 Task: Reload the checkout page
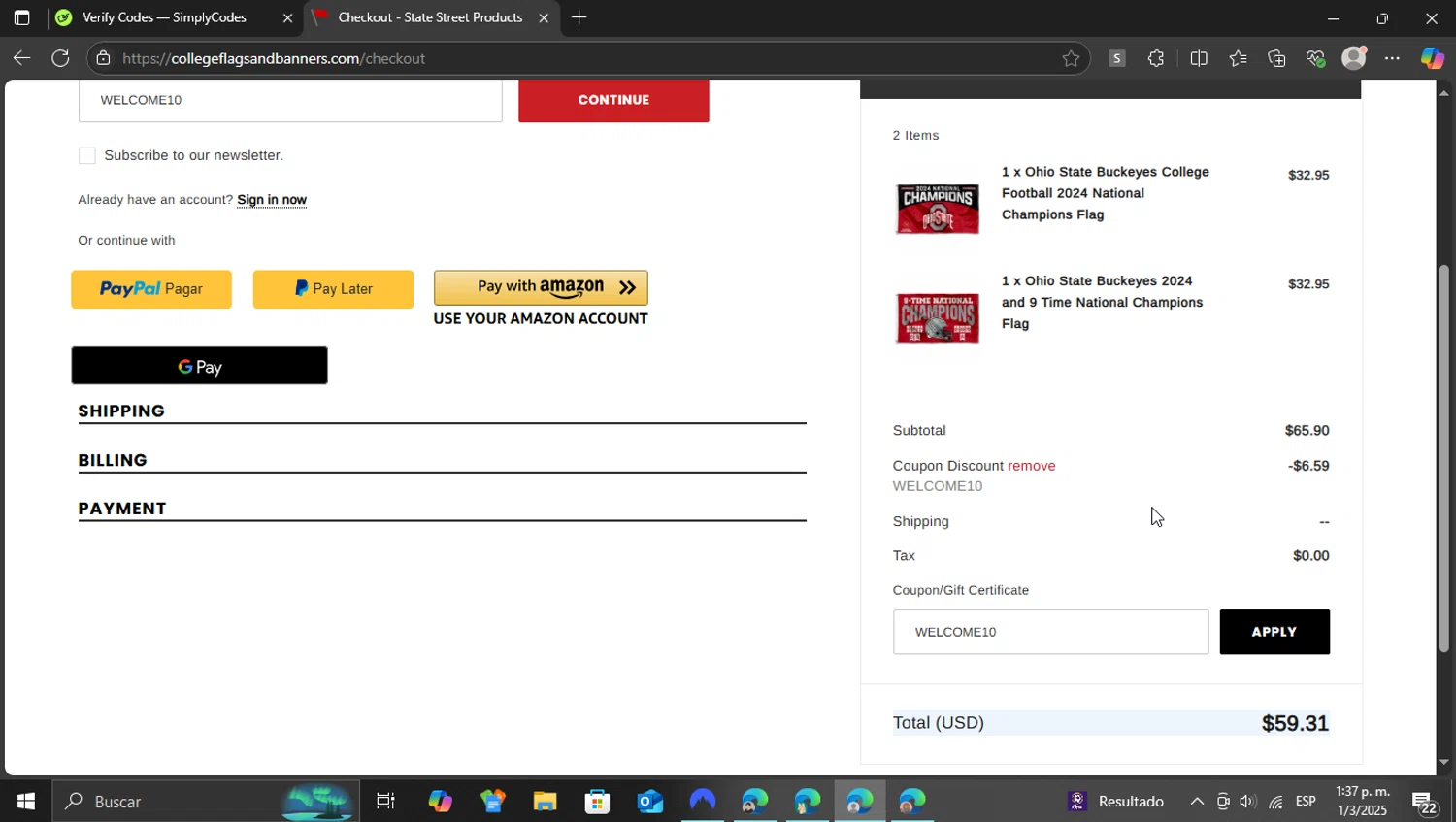point(60,58)
